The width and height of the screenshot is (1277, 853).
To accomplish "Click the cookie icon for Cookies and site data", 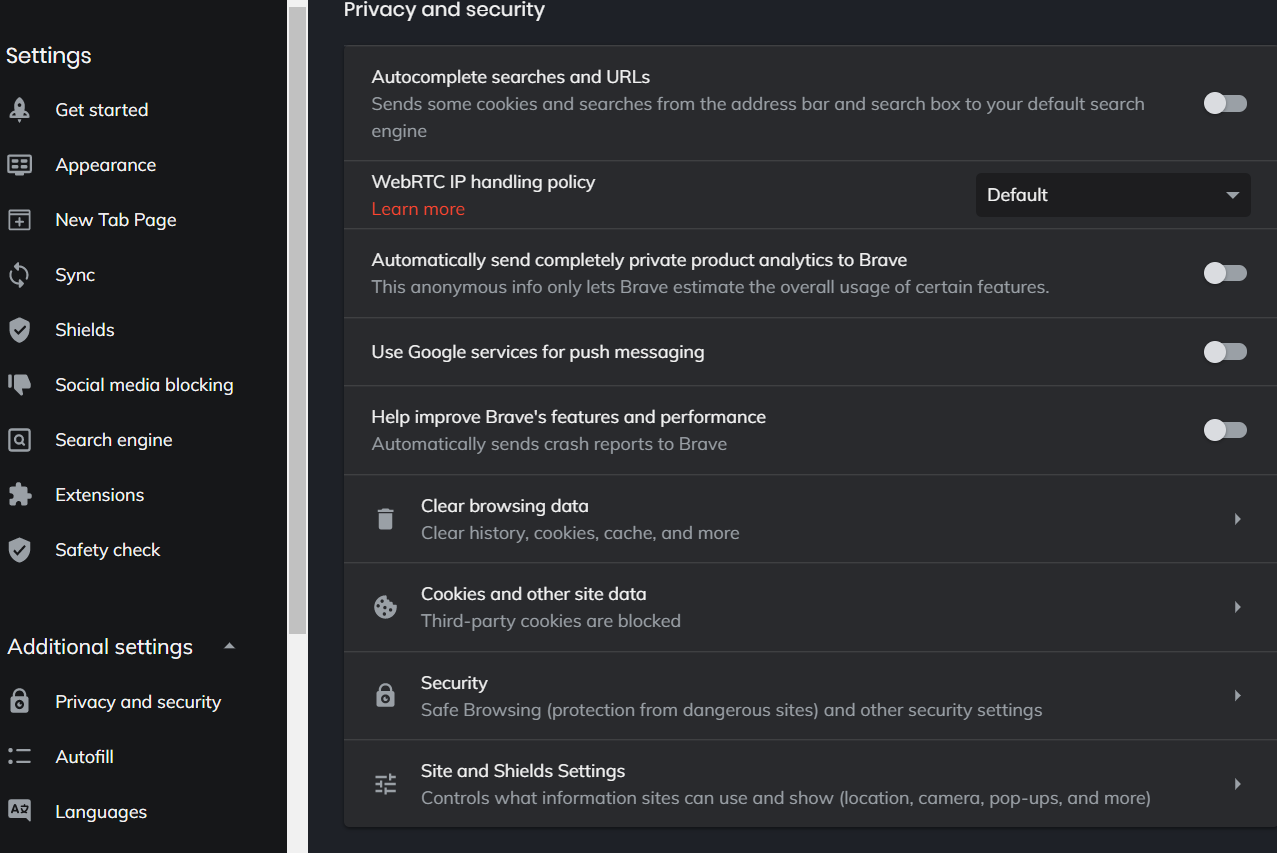I will click(385, 607).
